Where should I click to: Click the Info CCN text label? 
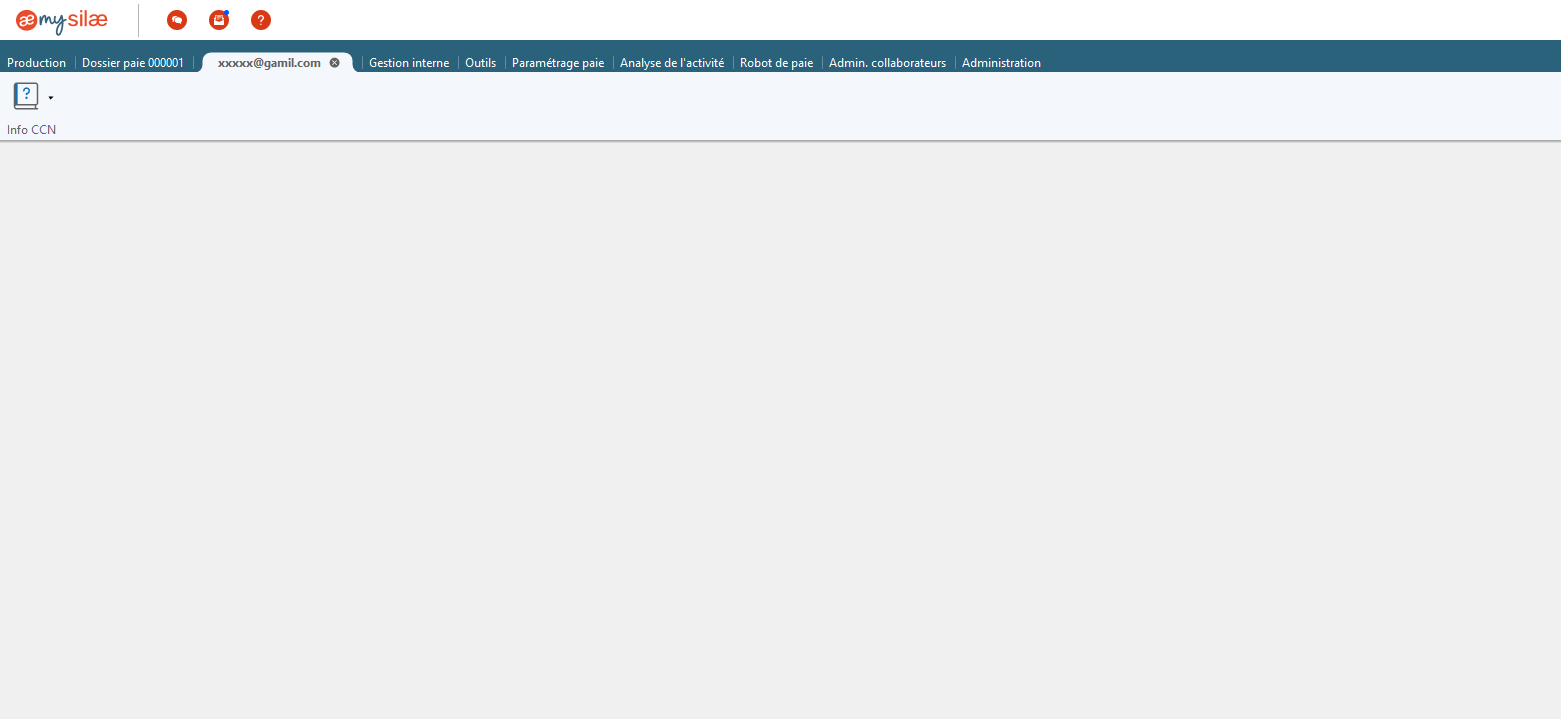31,130
